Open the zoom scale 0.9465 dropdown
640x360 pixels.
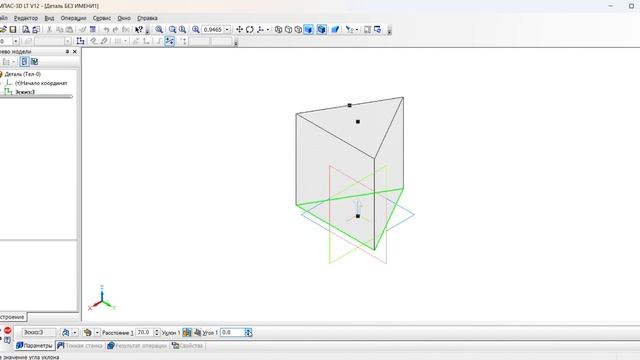227,29
